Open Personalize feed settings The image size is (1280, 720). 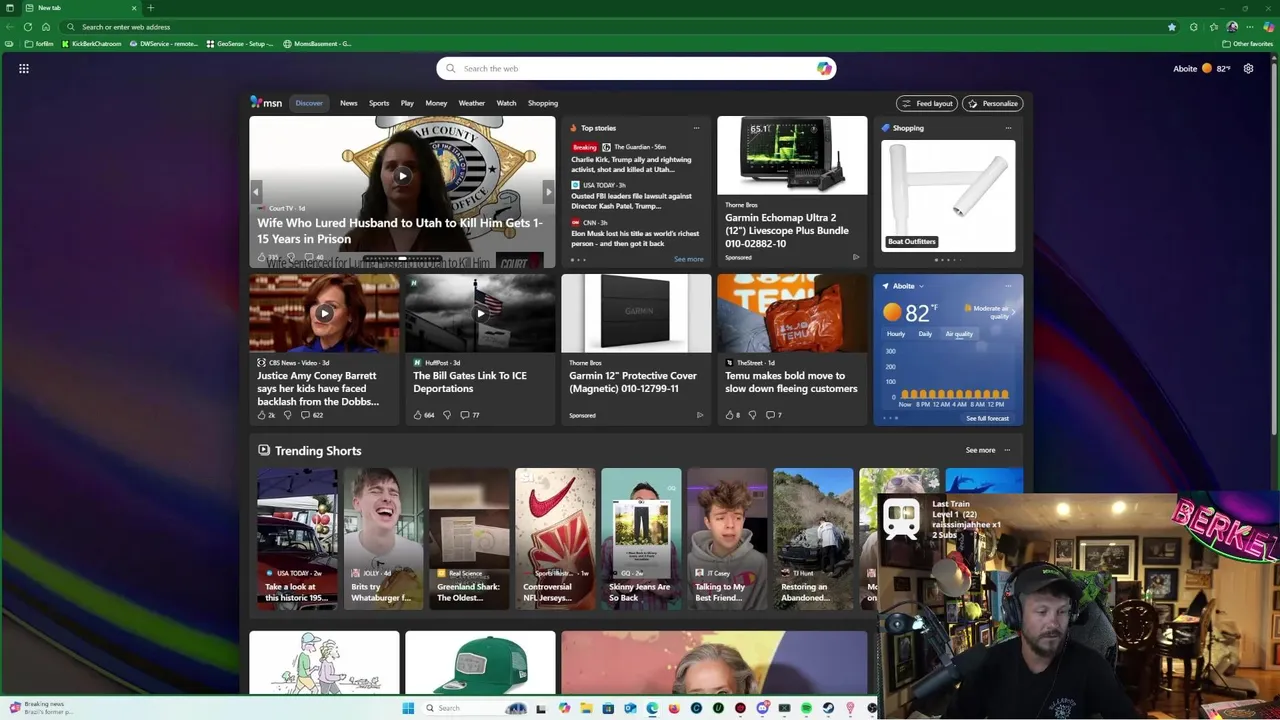coord(992,103)
